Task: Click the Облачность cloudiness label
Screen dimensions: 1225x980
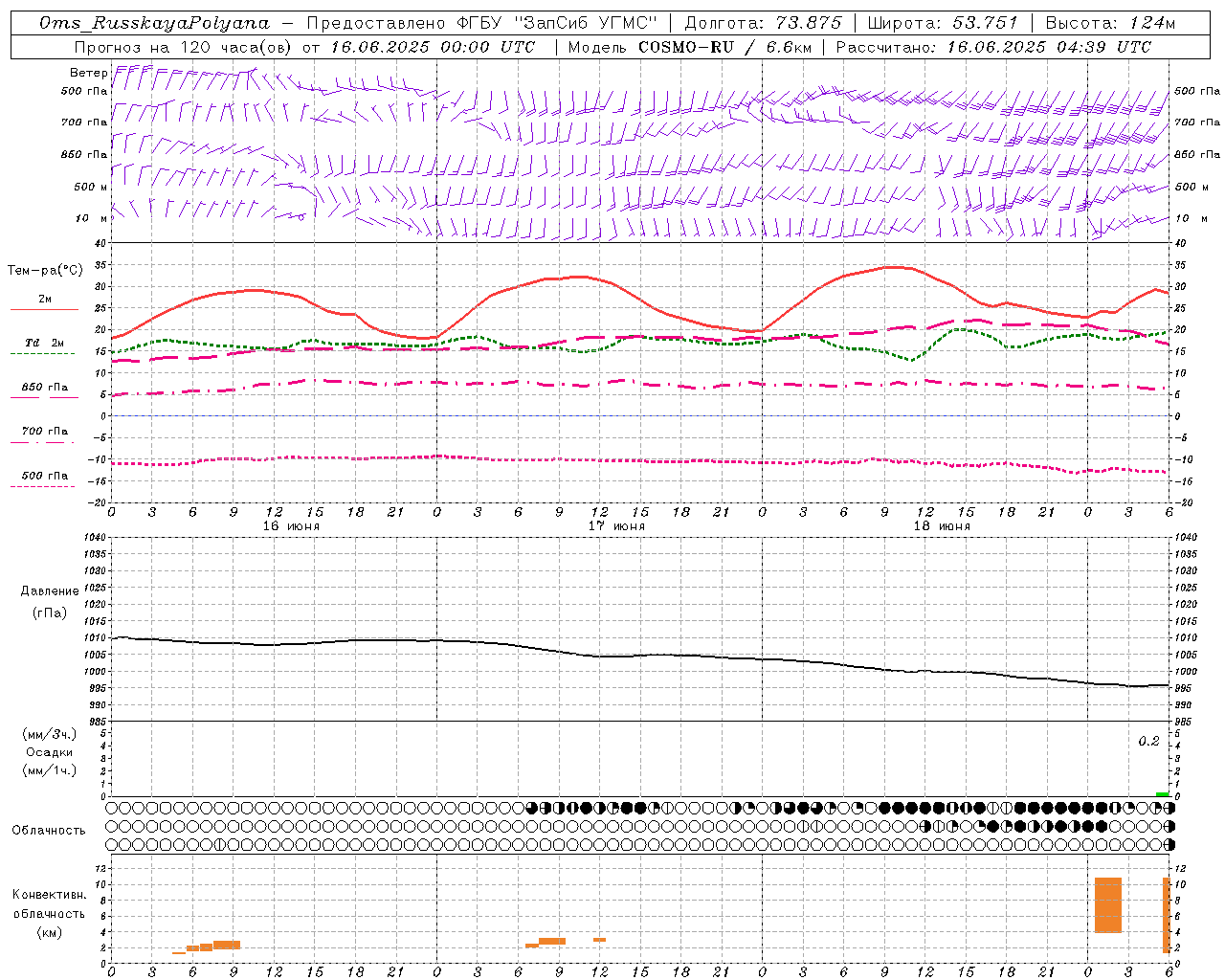Action: [x=49, y=831]
